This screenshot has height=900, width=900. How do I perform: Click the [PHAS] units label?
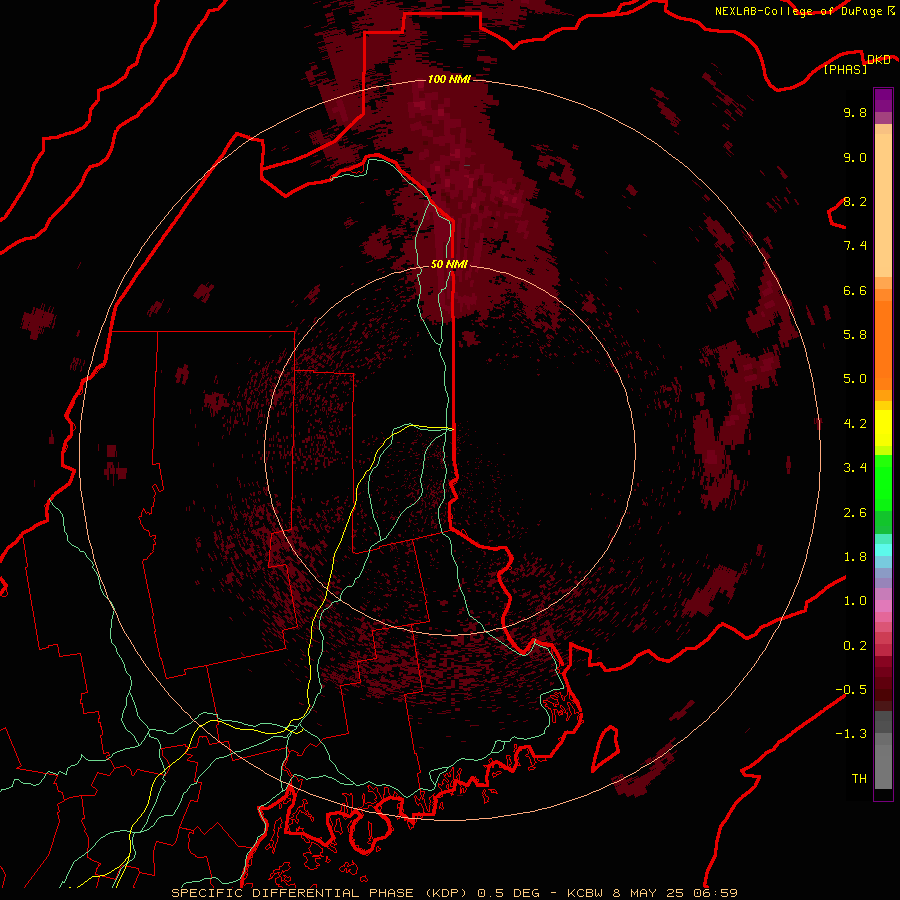(845, 69)
